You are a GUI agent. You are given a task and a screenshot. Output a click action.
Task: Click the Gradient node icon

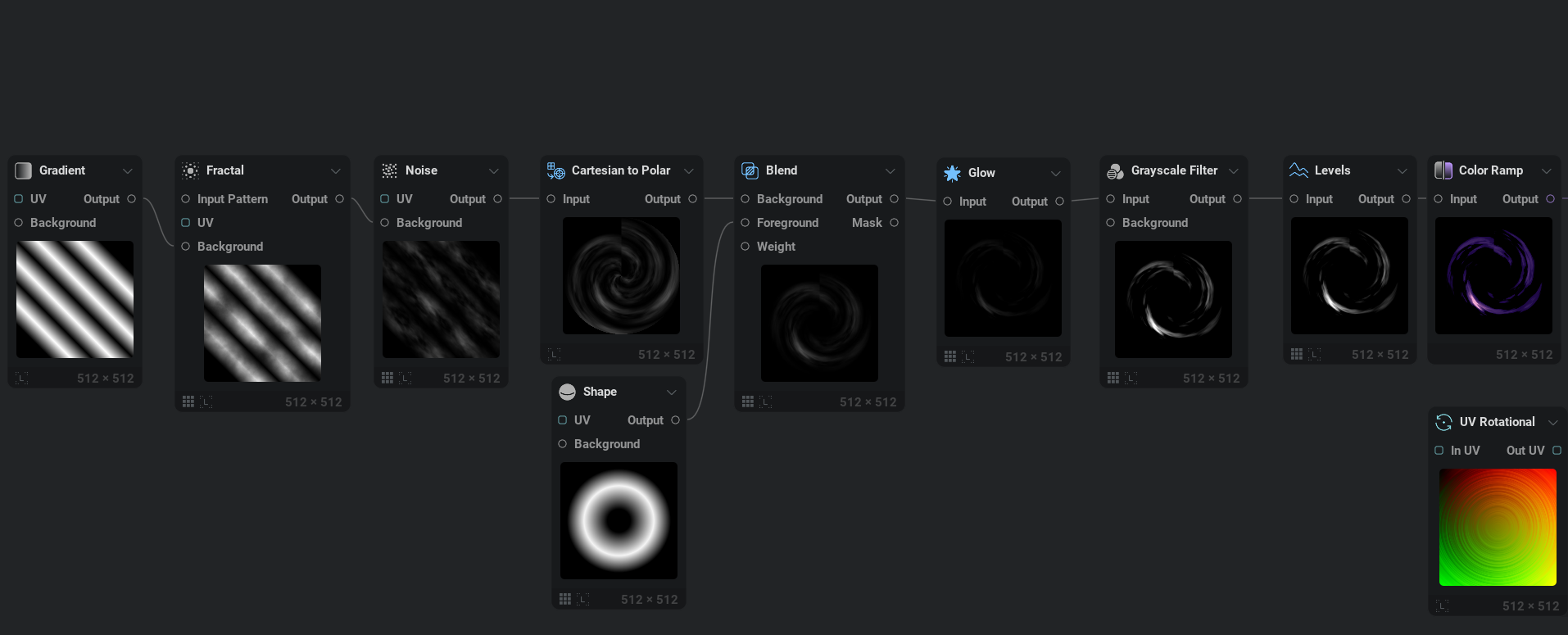click(24, 170)
